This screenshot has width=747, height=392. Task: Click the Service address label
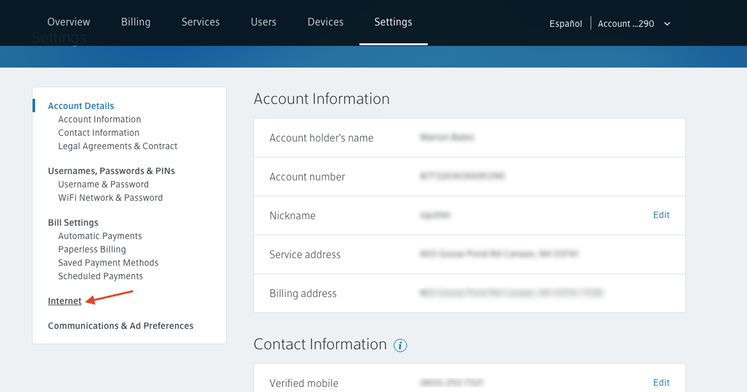pyautogui.click(x=305, y=254)
